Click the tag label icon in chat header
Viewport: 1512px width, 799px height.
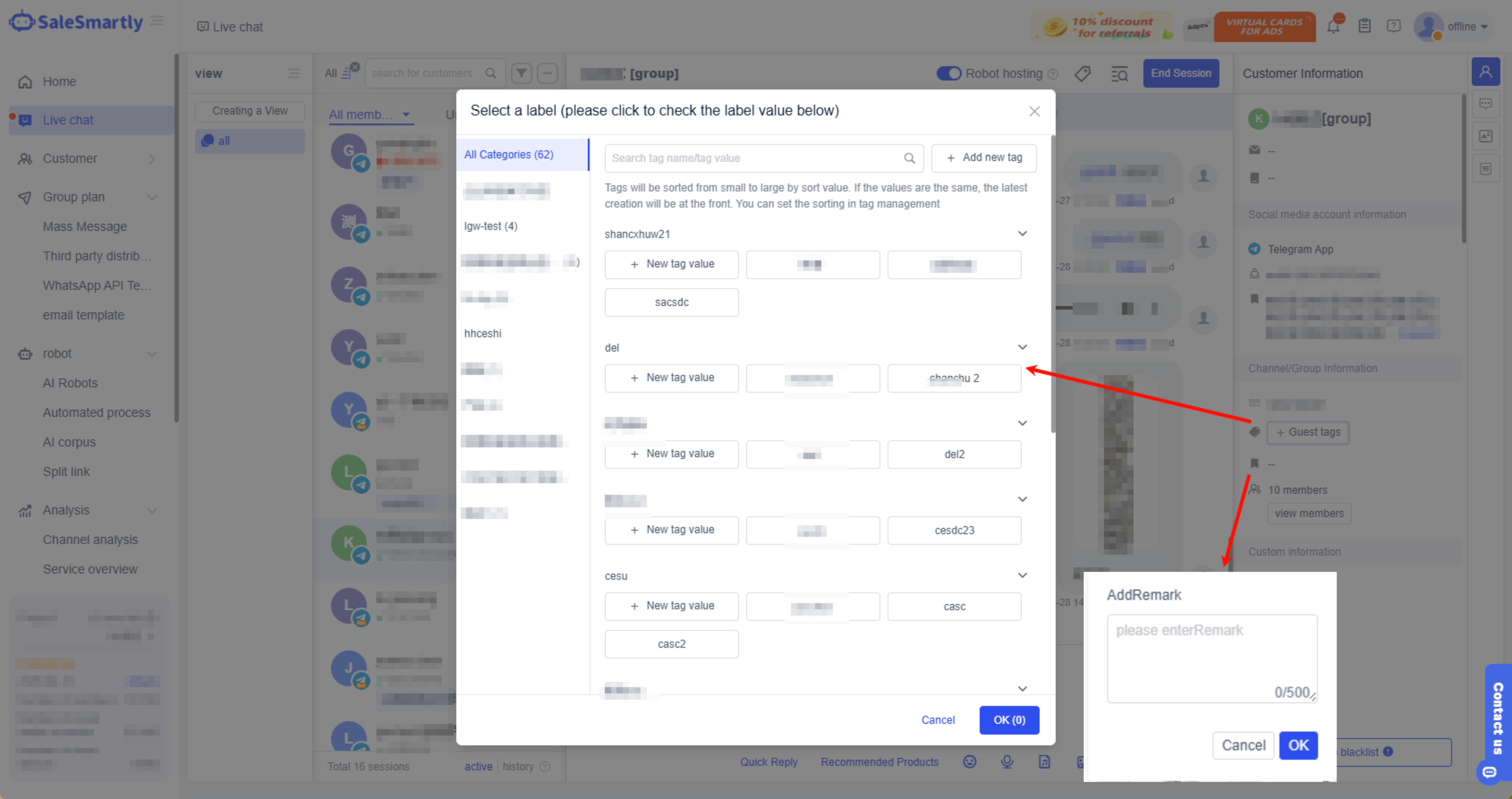click(x=1082, y=73)
